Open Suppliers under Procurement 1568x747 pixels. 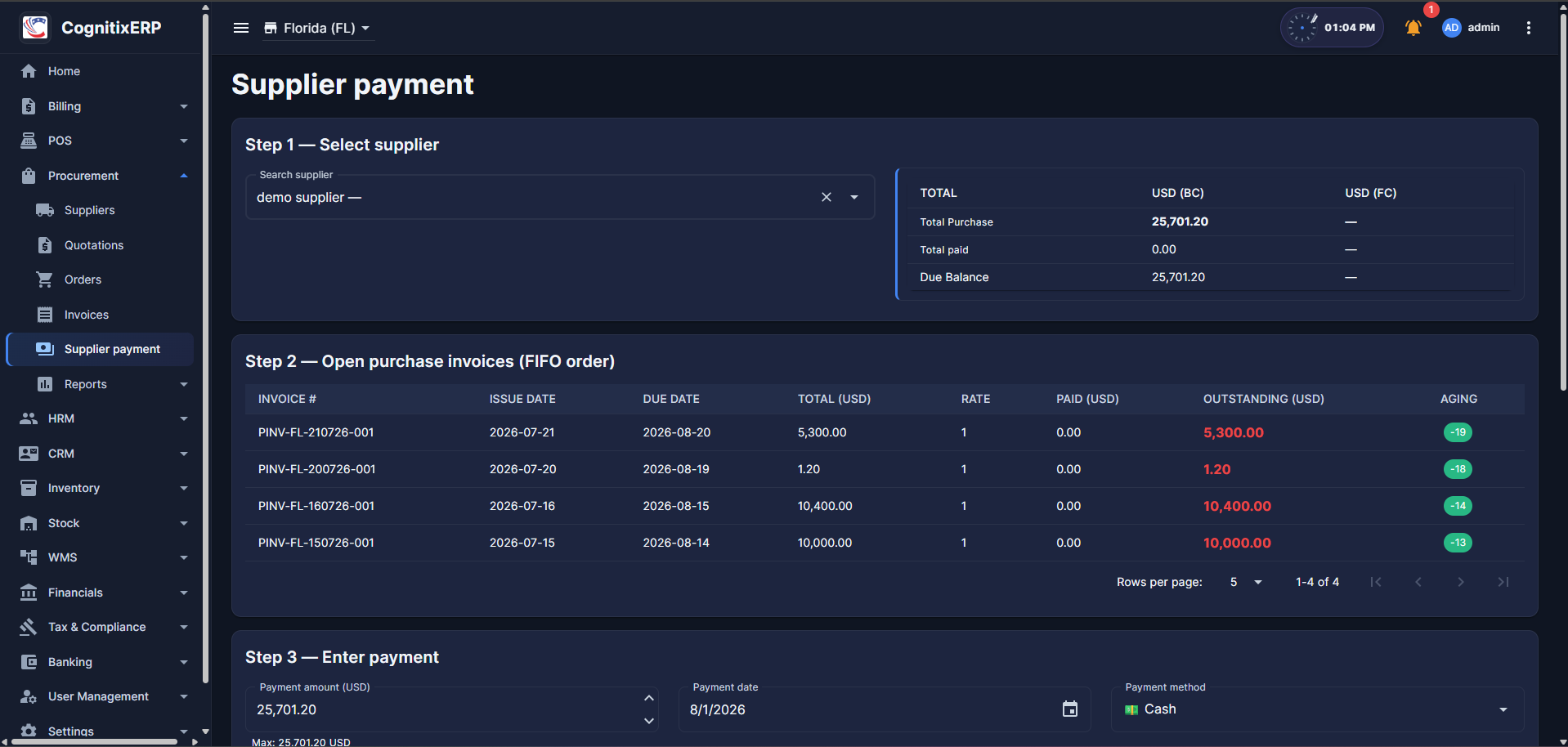tap(101, 210)
